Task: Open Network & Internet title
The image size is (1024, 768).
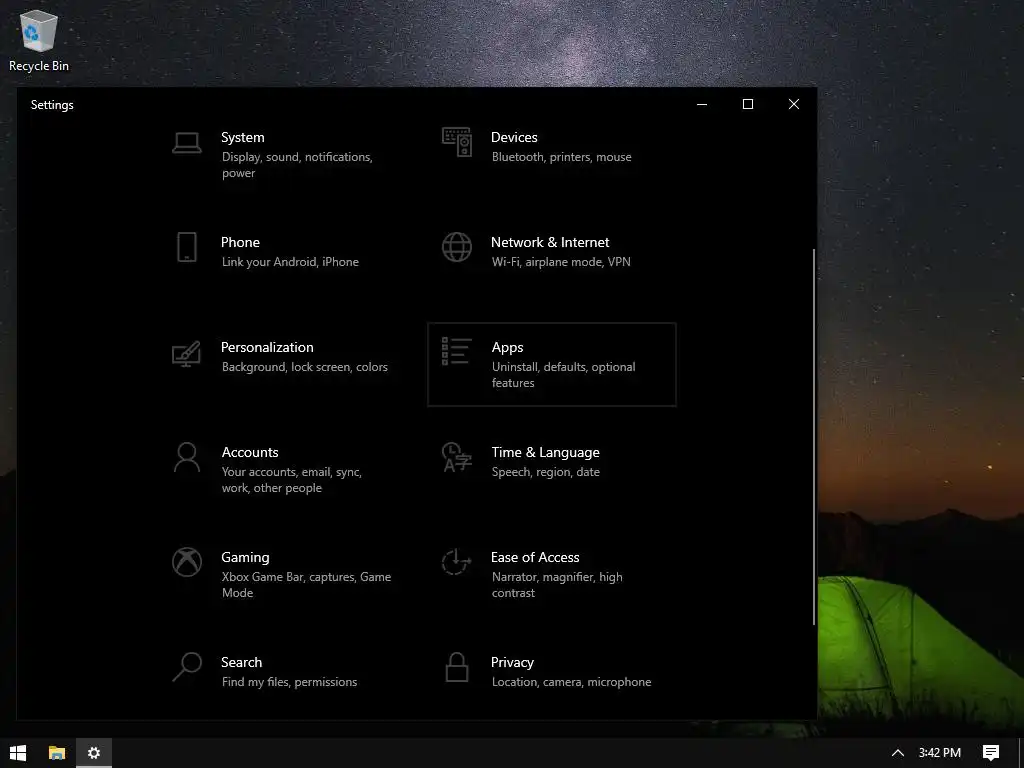Action: point(550,242)
